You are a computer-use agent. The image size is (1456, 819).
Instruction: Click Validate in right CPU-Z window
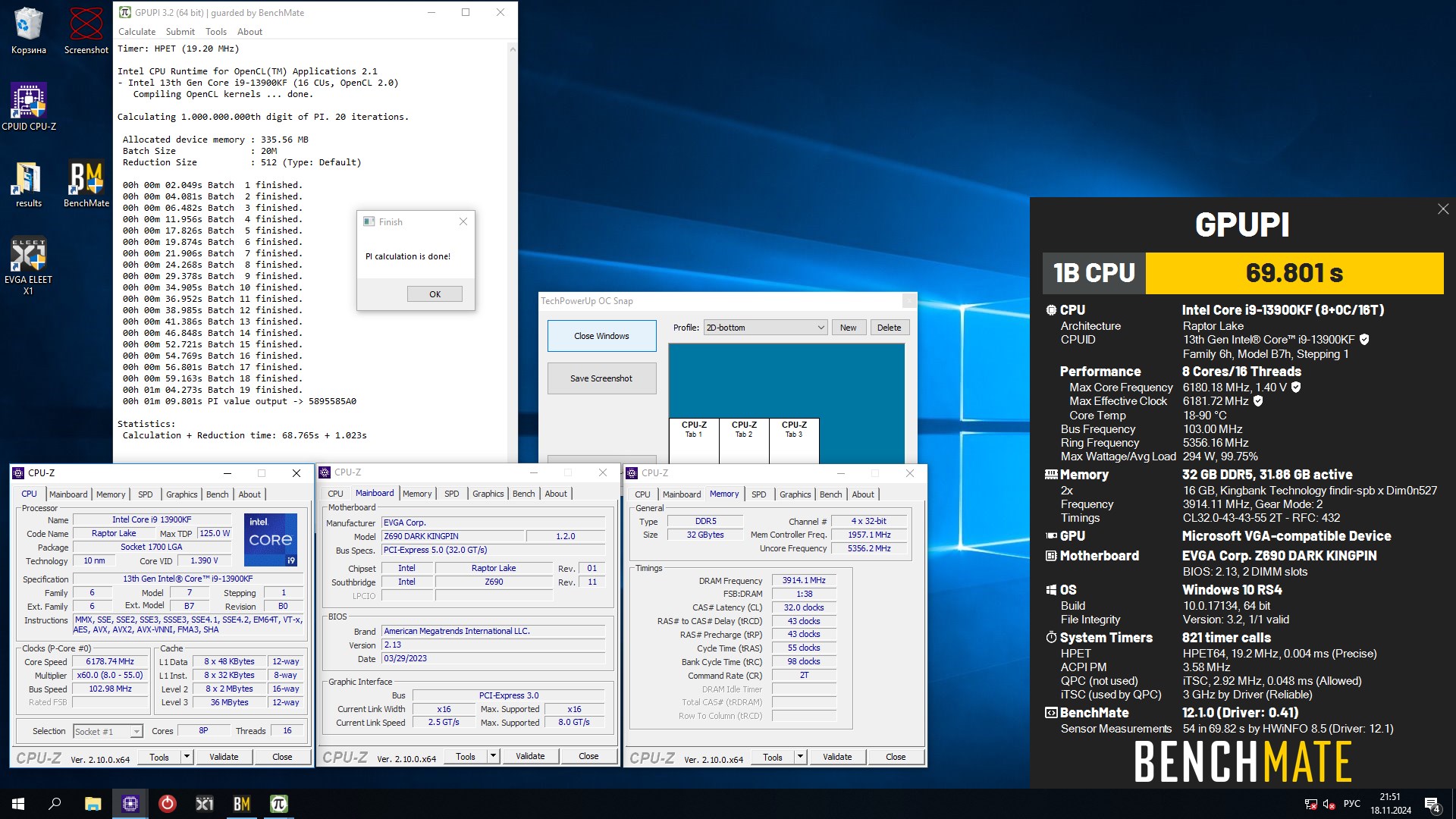pyautogui.click(x=837, y=756)
